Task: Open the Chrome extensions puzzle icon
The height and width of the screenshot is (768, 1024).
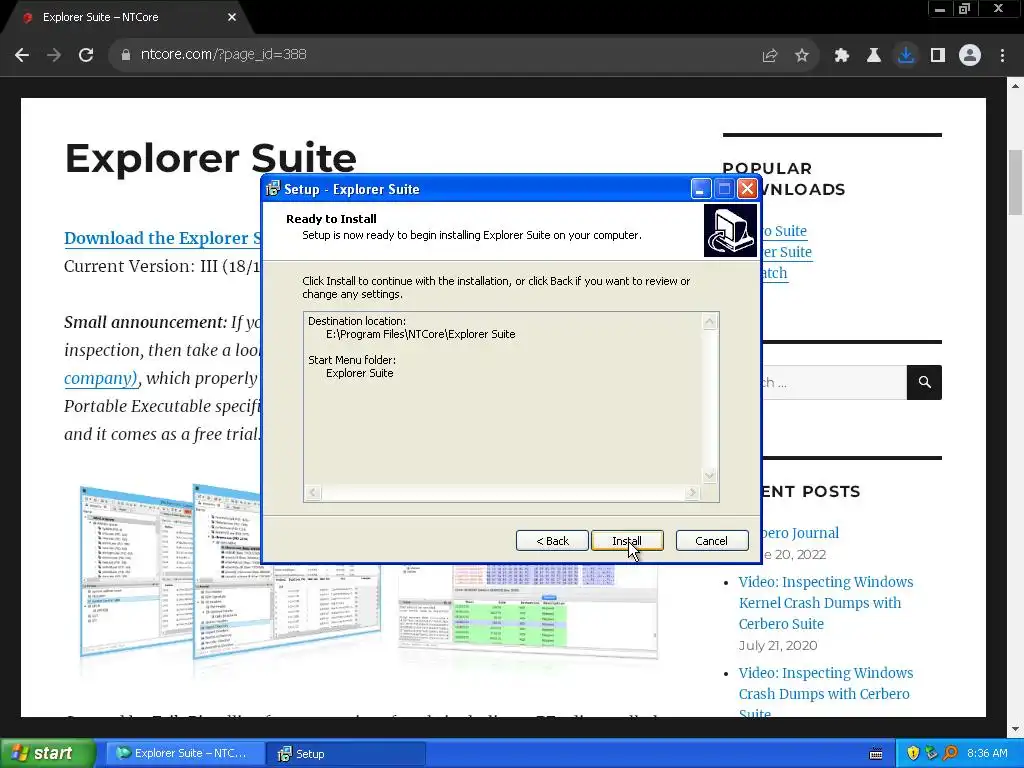Action: (x=842, y=56)
